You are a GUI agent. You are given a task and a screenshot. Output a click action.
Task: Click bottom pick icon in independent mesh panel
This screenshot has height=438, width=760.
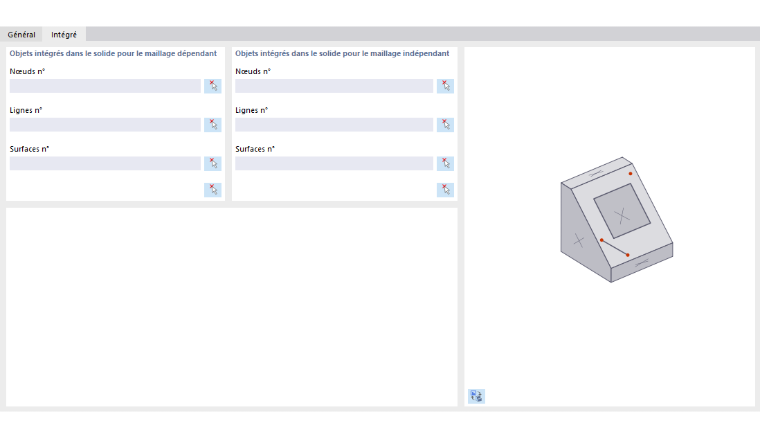445,189
